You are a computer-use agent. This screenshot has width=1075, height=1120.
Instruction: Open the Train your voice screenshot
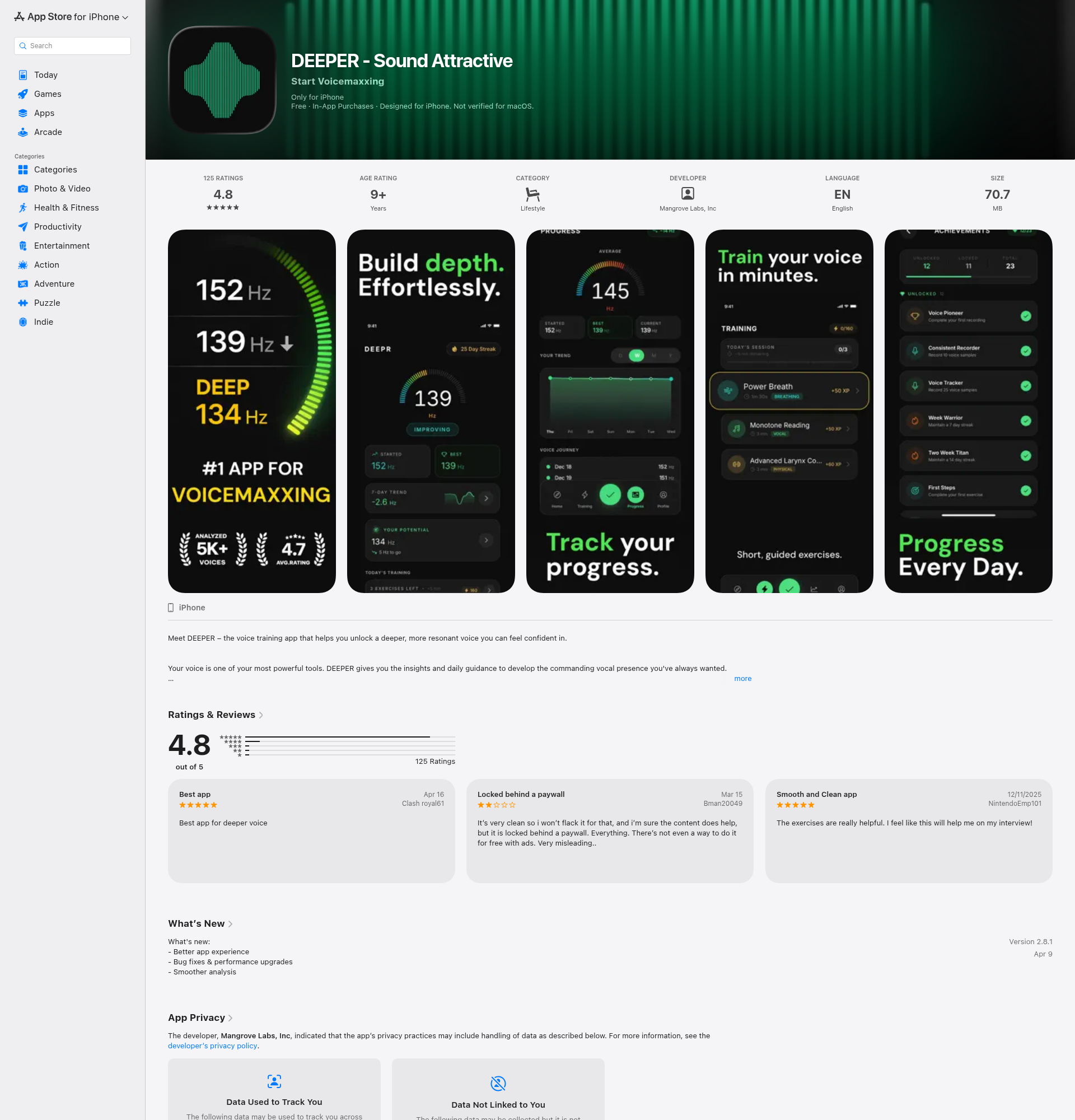[x=789, y=412]
